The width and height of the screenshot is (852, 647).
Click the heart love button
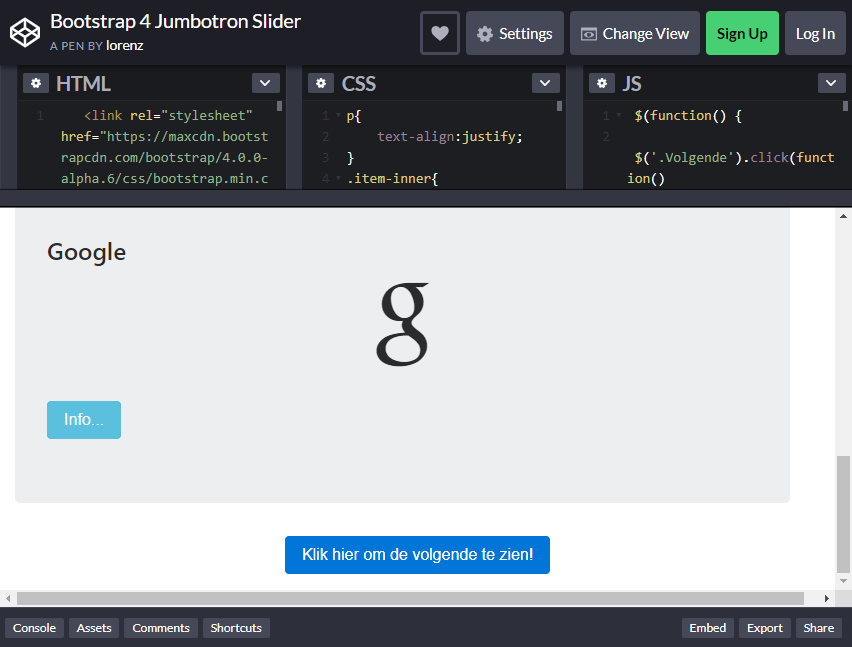pos(440,33)
